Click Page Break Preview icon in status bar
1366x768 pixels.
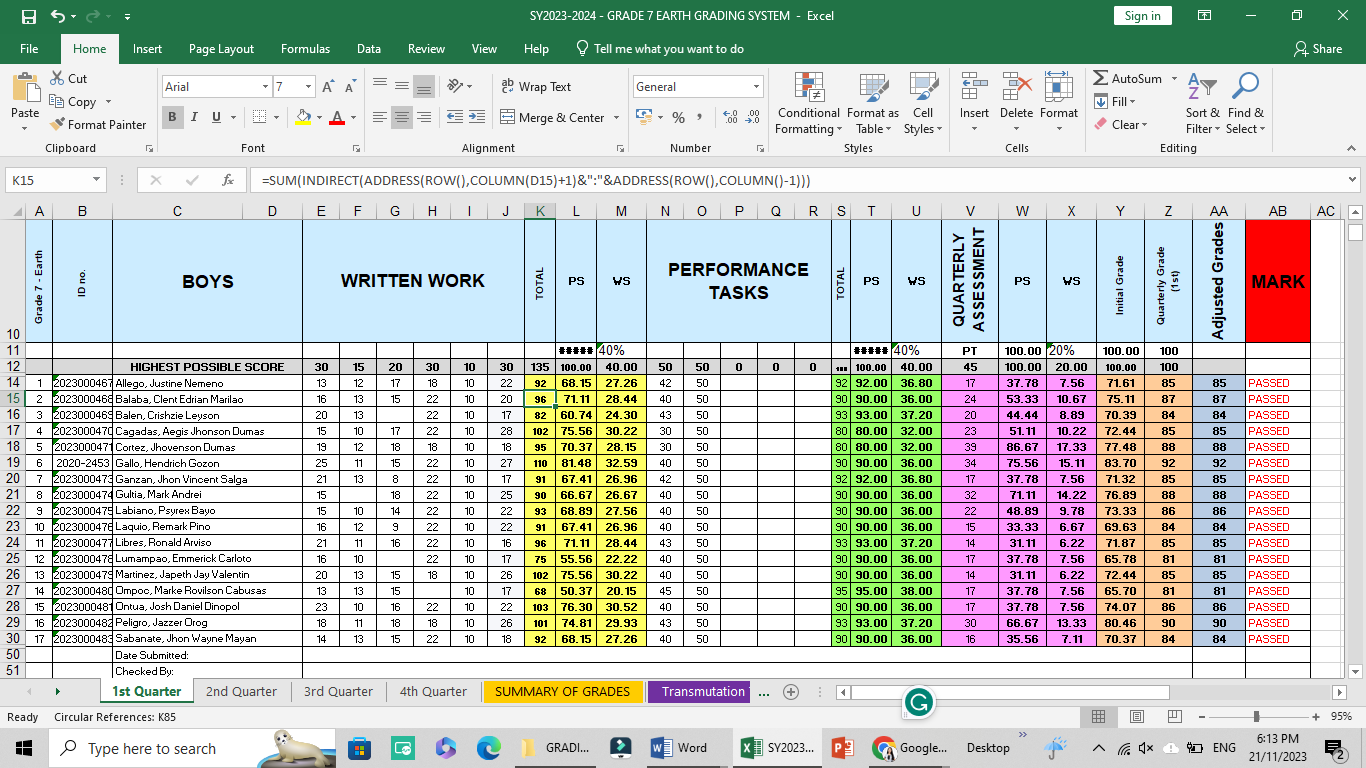pyautogui.click(x=1175, y=717)
